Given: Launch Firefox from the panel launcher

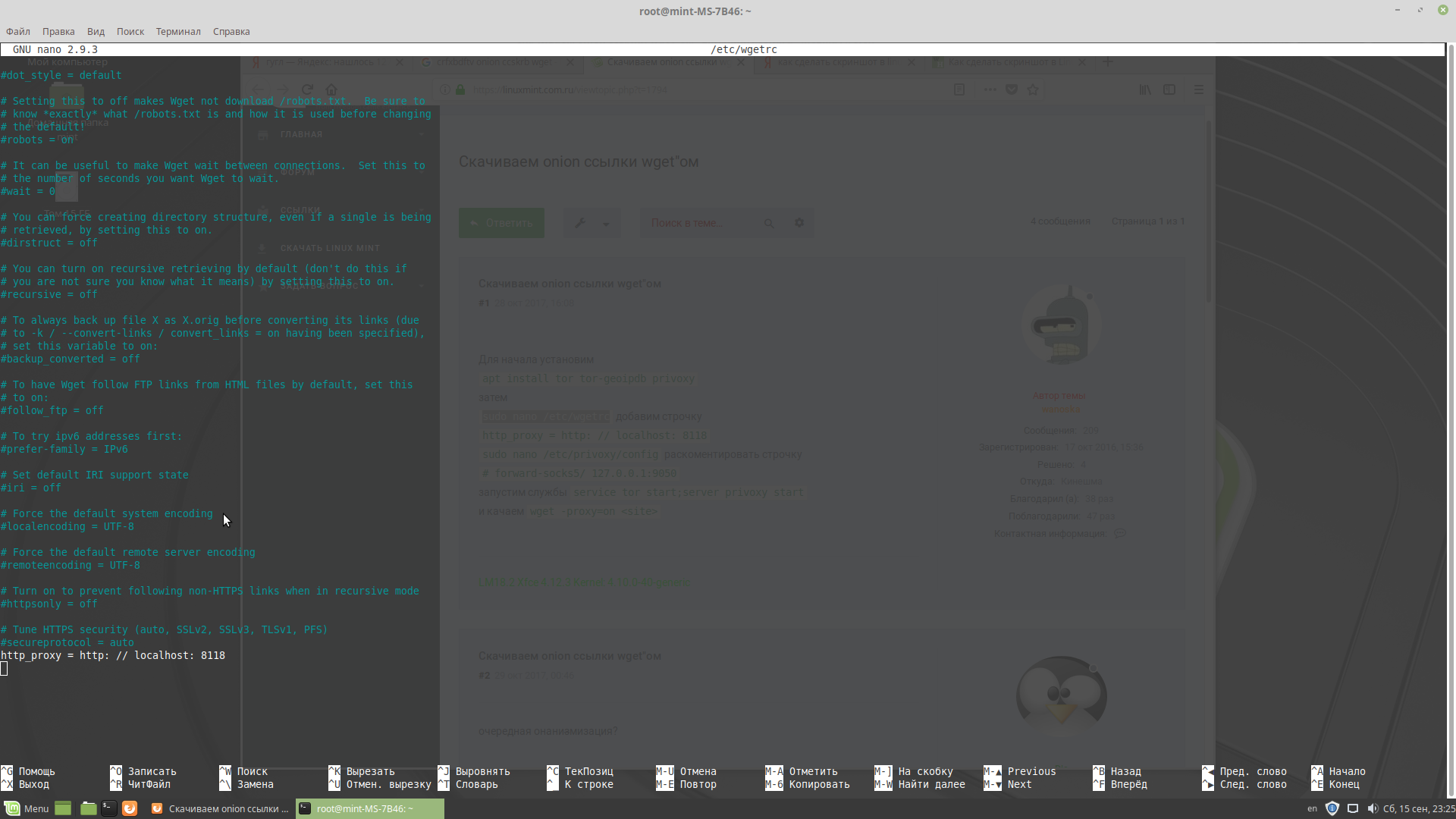Looking at the screenshot, I should [x=130, y=808].
